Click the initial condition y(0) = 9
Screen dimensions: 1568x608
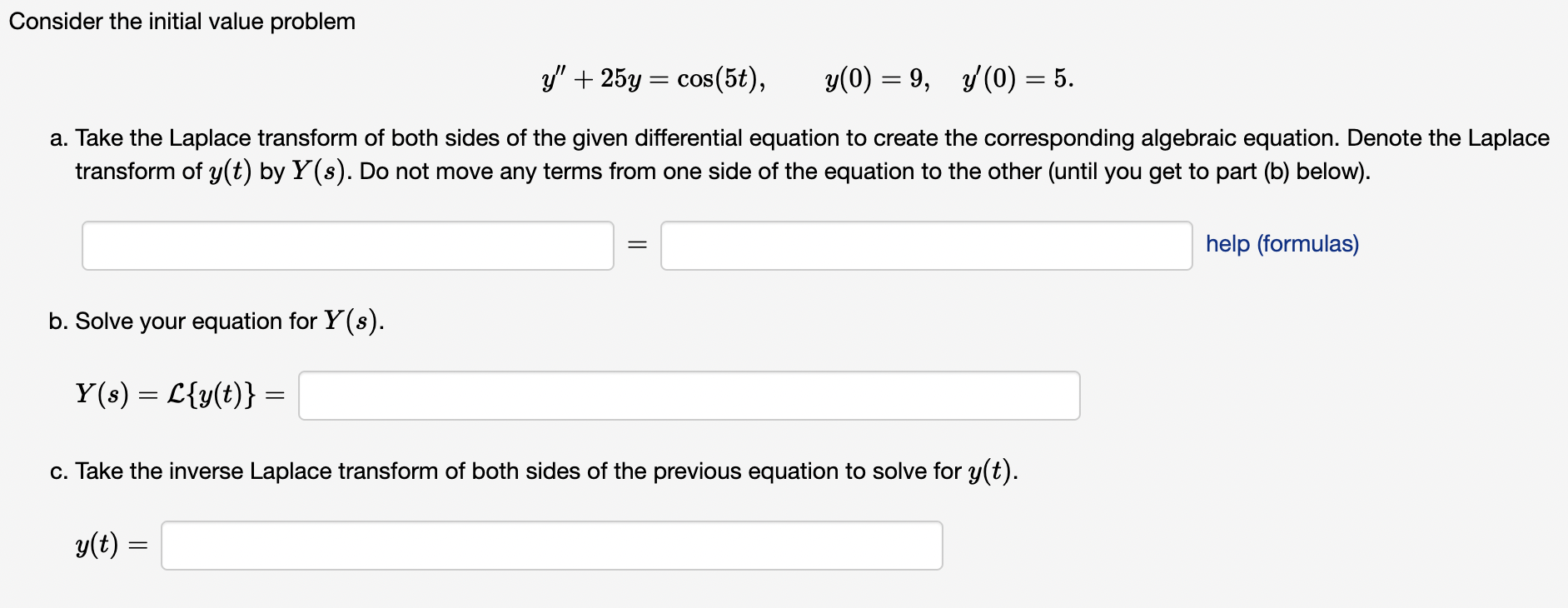pyautogui.click(x=878, y=78)
